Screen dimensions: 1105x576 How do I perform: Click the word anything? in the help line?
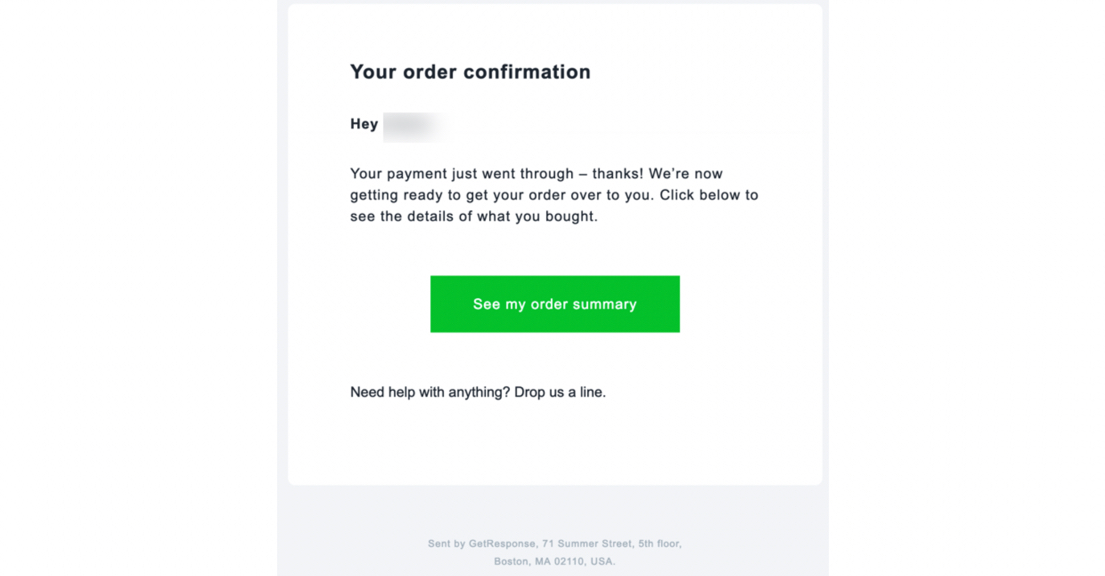pyautogui.click(x=479, y=393)
